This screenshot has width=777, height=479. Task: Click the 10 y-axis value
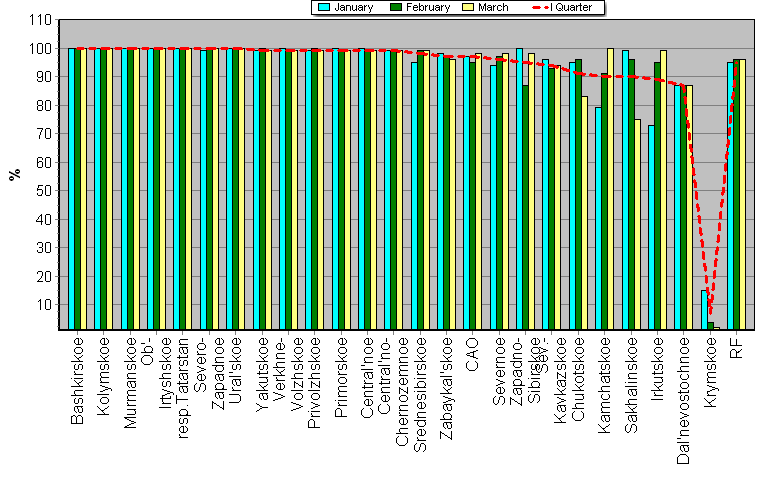point(44,305)
